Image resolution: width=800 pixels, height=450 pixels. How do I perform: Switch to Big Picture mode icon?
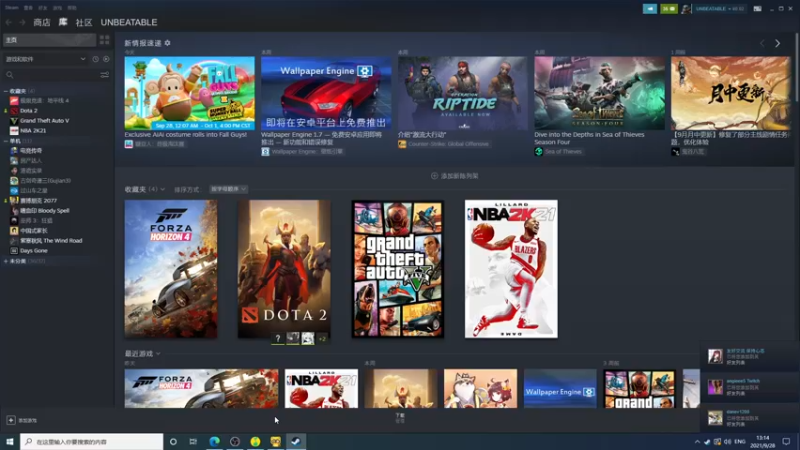(758, 9)
